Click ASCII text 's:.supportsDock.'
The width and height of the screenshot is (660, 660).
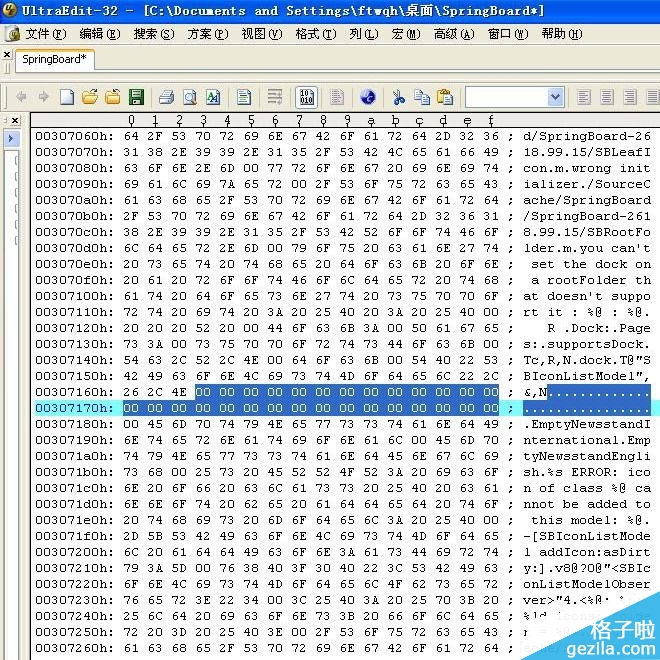pyautogui.click(x=587, y=344)
